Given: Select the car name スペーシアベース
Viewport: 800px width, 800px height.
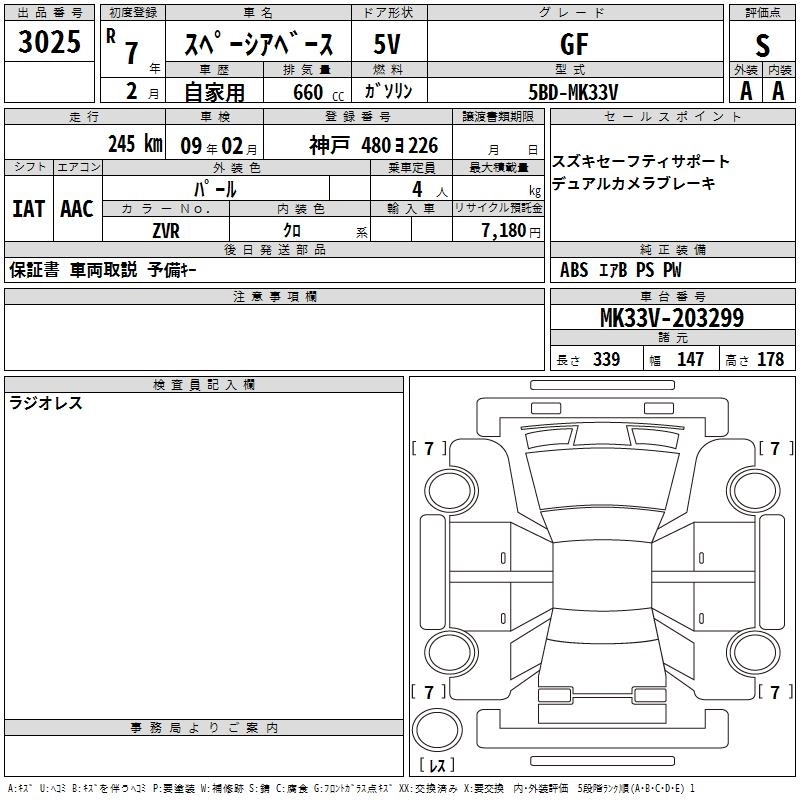Looking at the screenshot, I should coord(258,45).
